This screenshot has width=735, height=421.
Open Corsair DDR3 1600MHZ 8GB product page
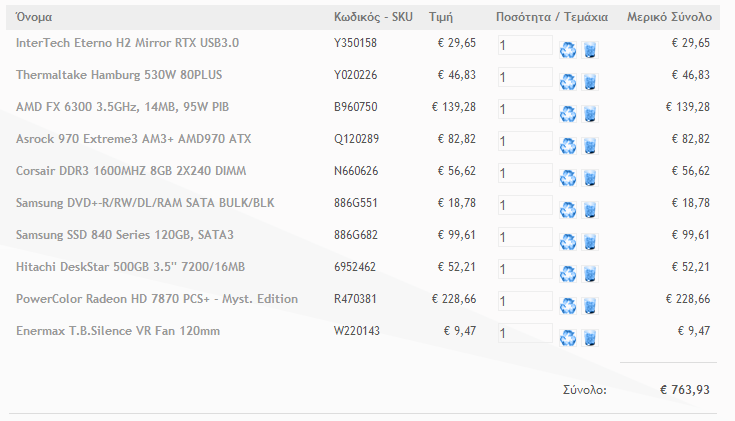131,171
